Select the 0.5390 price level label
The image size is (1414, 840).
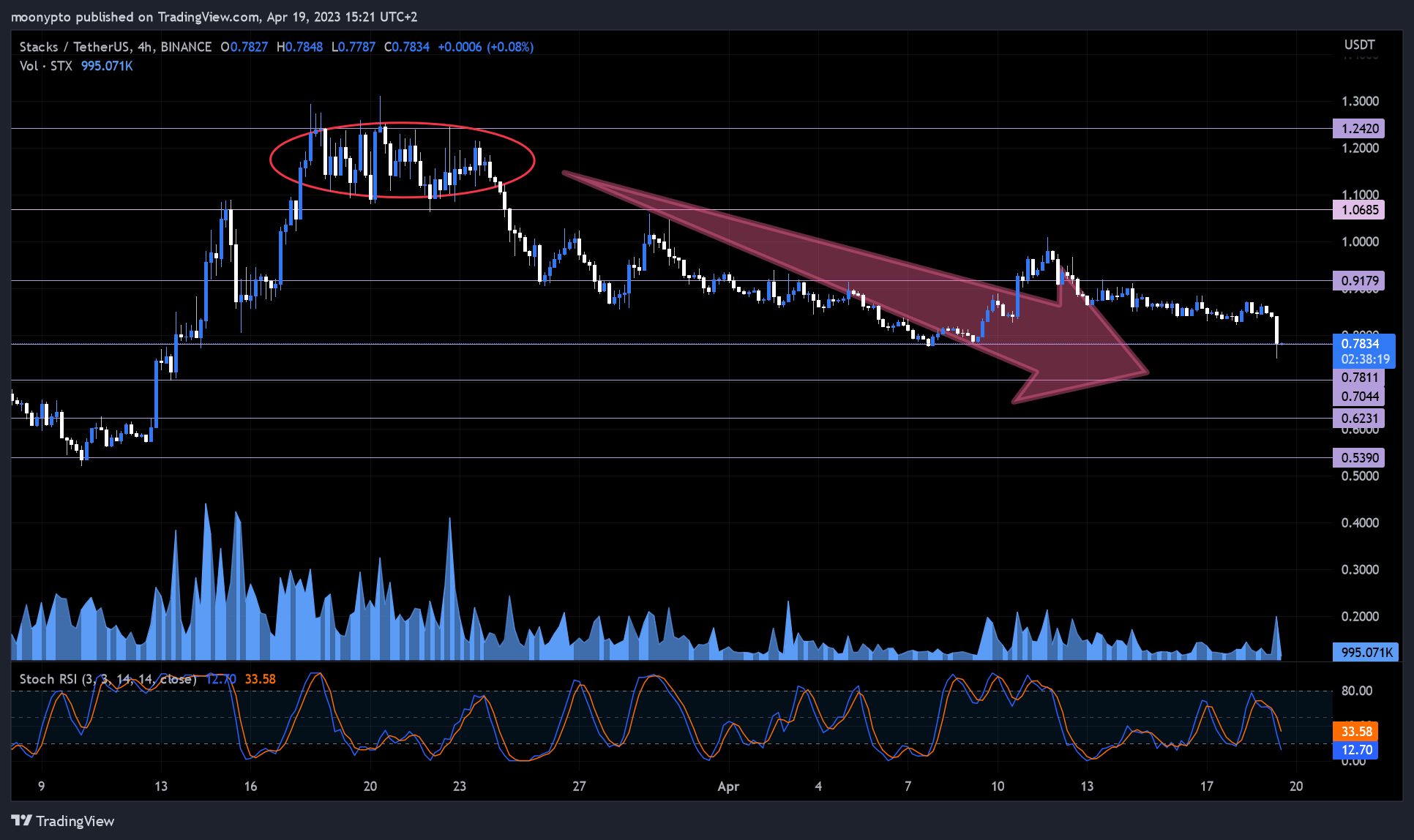pos(1360,458)
